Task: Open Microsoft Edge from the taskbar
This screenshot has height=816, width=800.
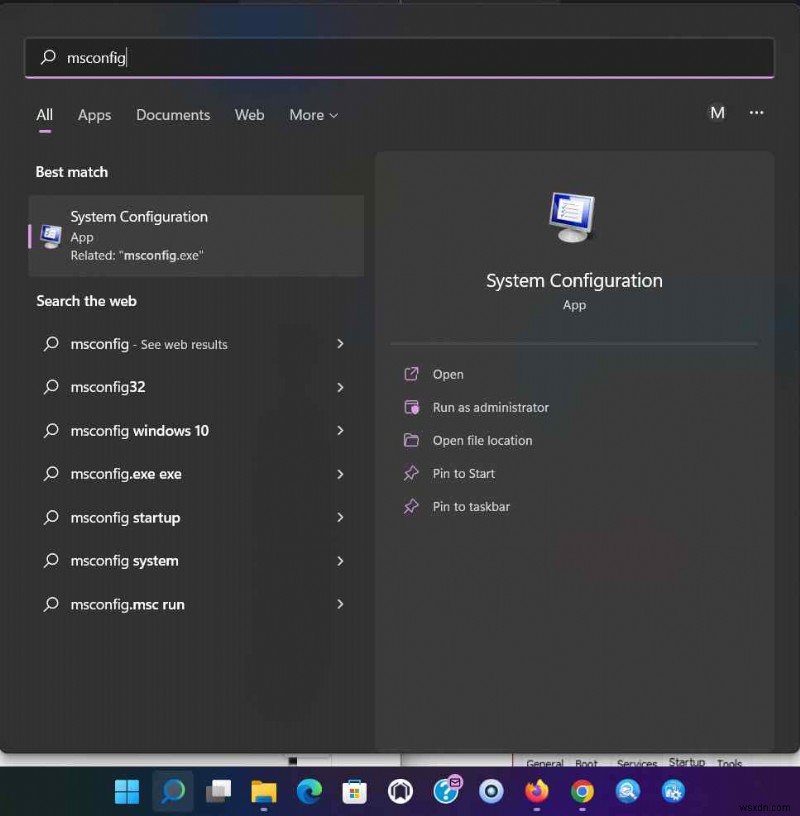Action: click(x=310, y=791)
